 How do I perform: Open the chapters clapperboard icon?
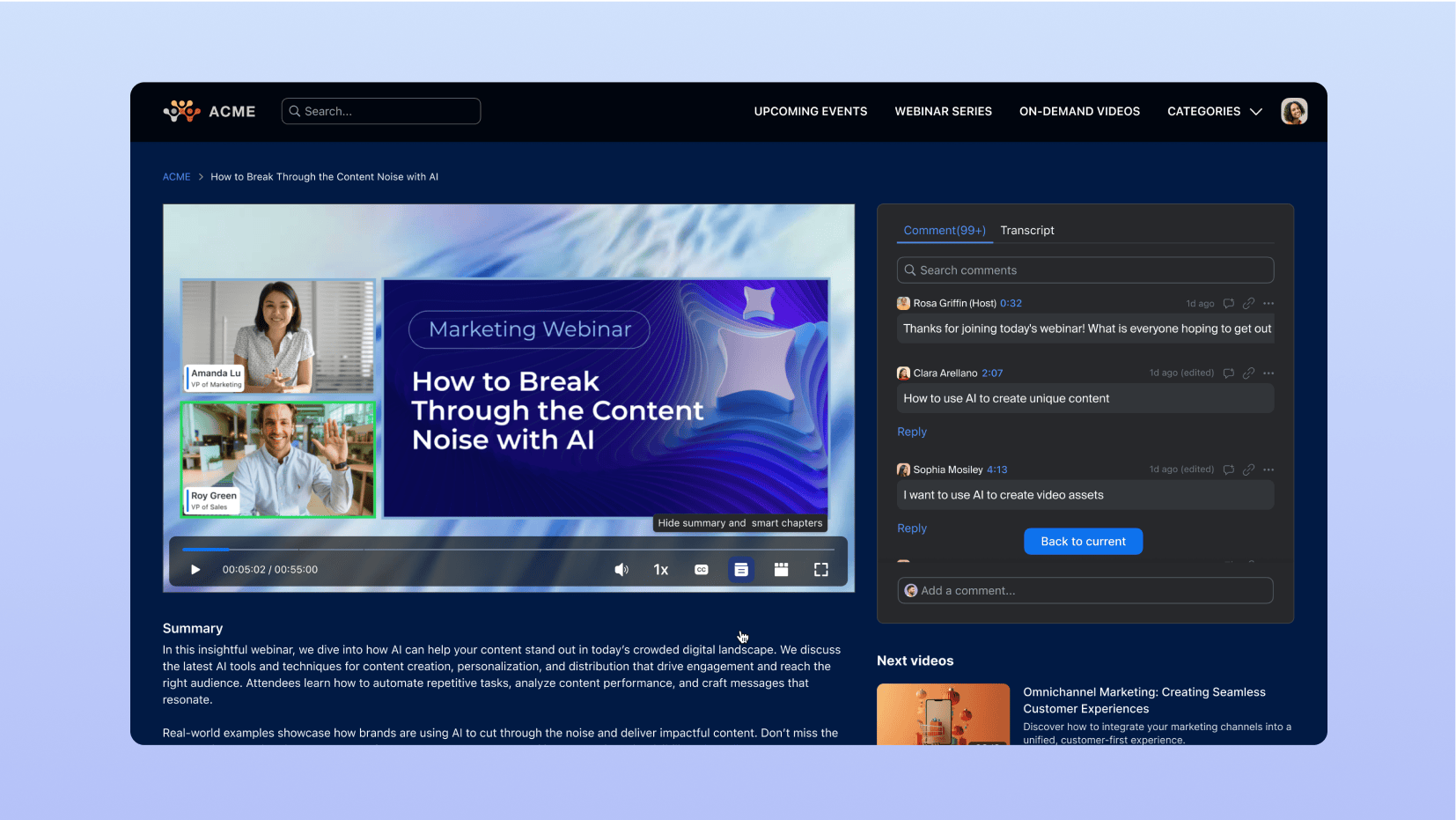click(x=781, y=570)
